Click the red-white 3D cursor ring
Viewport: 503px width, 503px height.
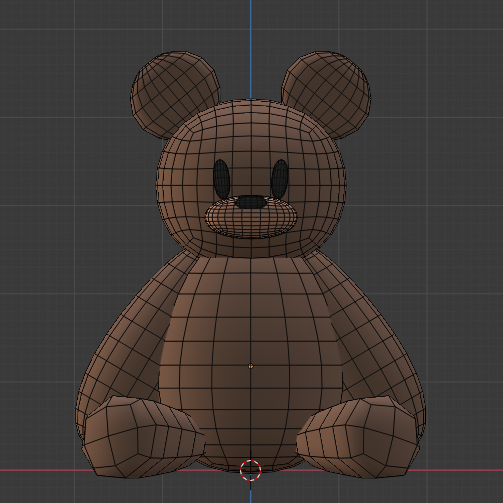tap(250, 470)
